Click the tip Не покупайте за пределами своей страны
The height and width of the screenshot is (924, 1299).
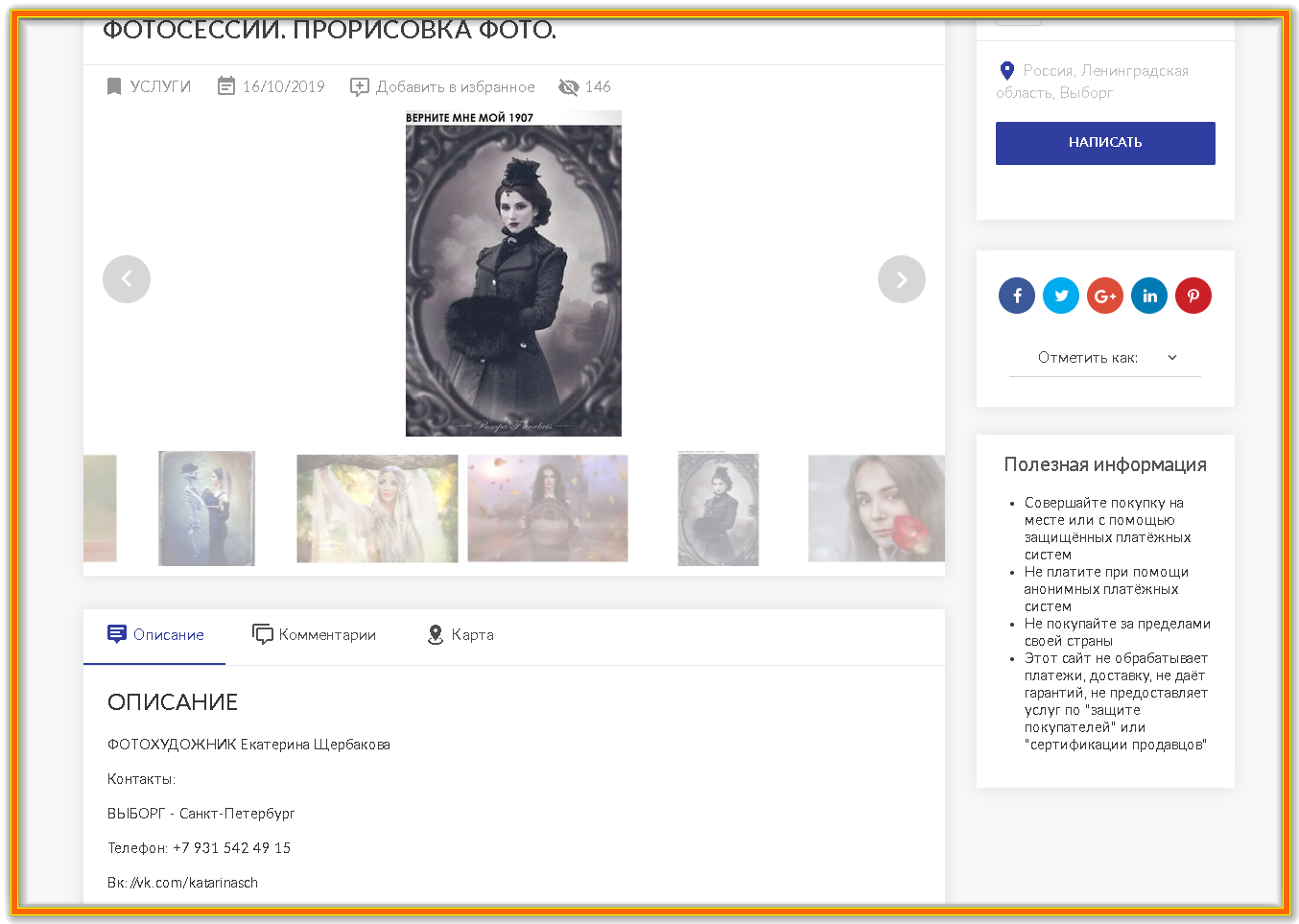point(1118,632)
